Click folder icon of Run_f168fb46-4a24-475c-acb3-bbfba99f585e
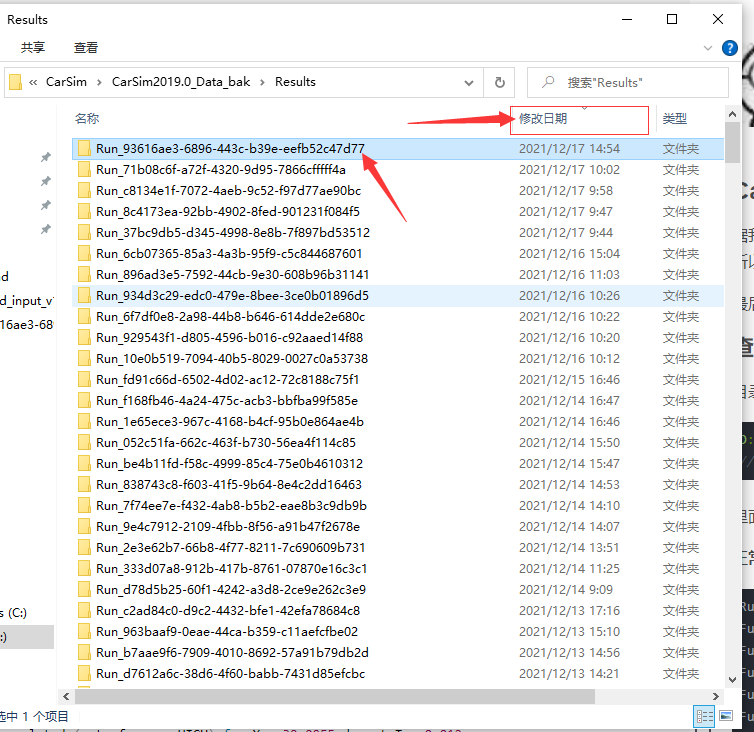Image resolution: width=754 pixels, height=732 pixels. pyautogui.click(x=84, y=401)
